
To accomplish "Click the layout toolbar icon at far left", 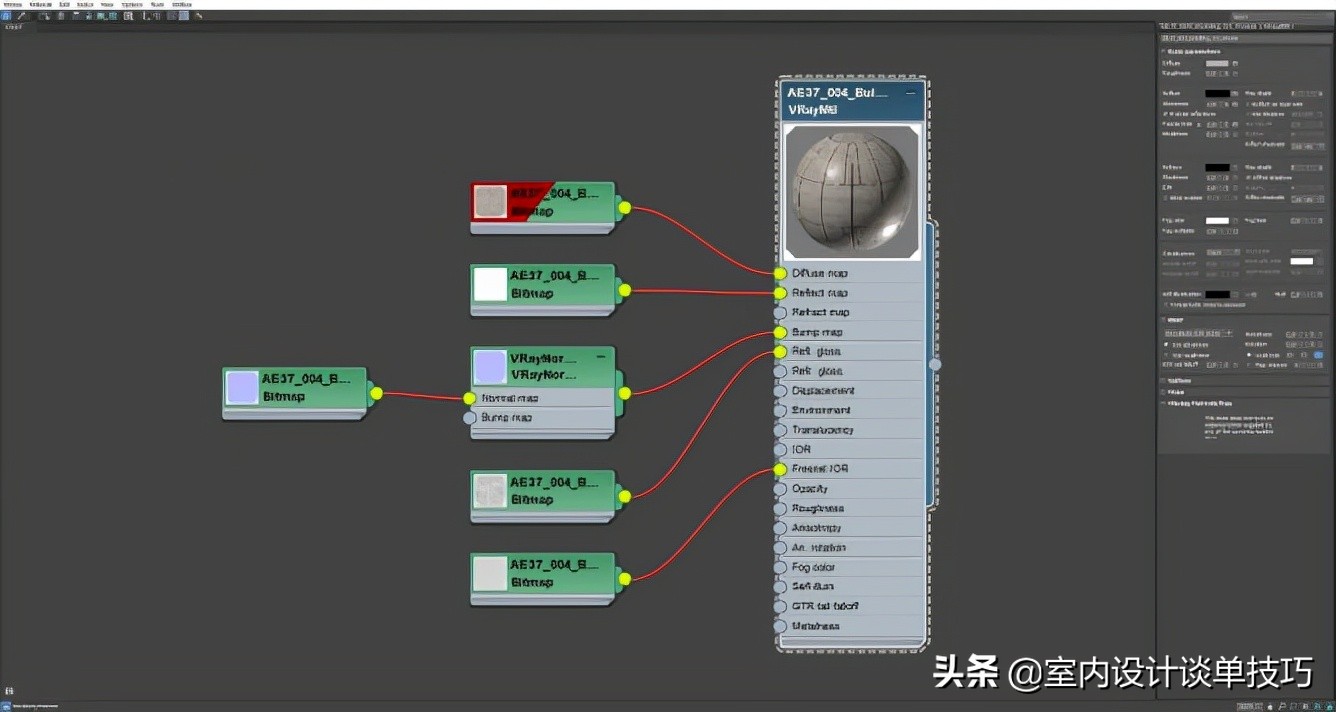I will pyautogui.click(x=6, y=15).
